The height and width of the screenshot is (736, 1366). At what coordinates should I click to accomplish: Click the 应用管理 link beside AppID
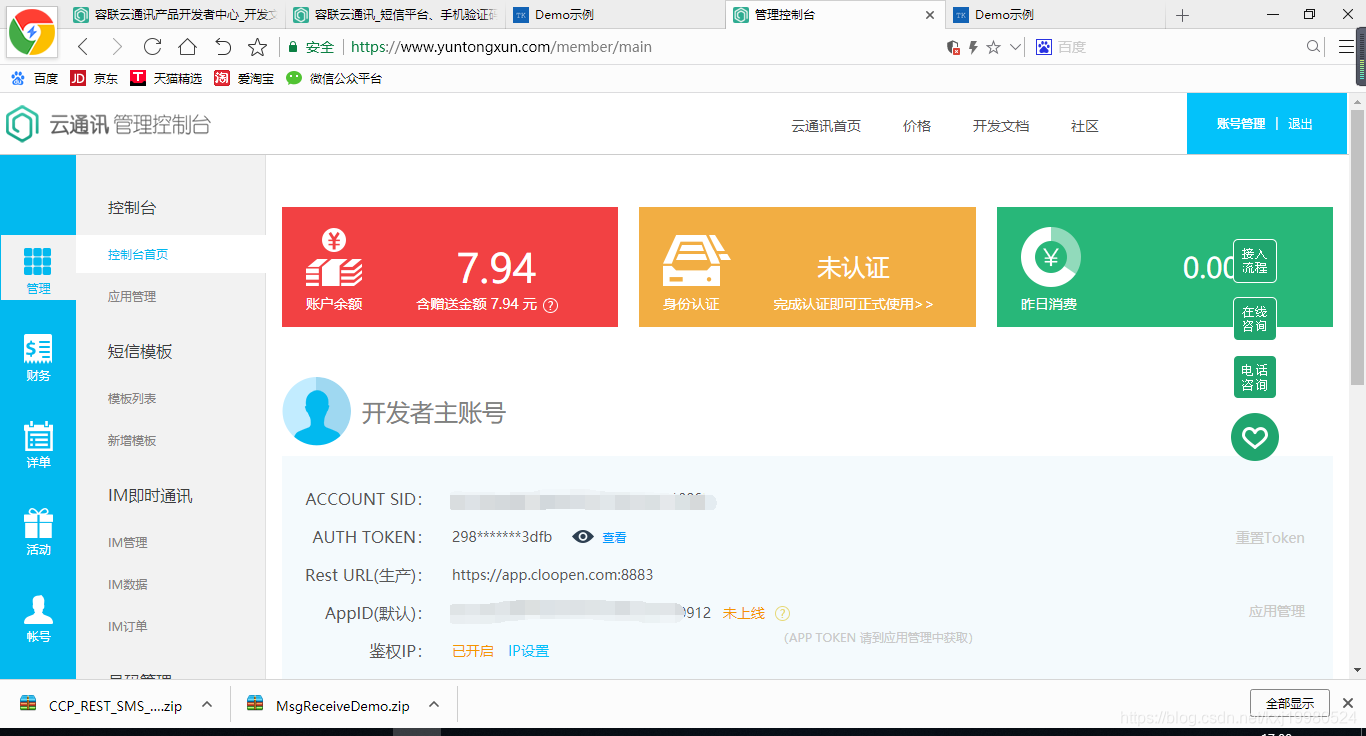(x=1277, y=611)
